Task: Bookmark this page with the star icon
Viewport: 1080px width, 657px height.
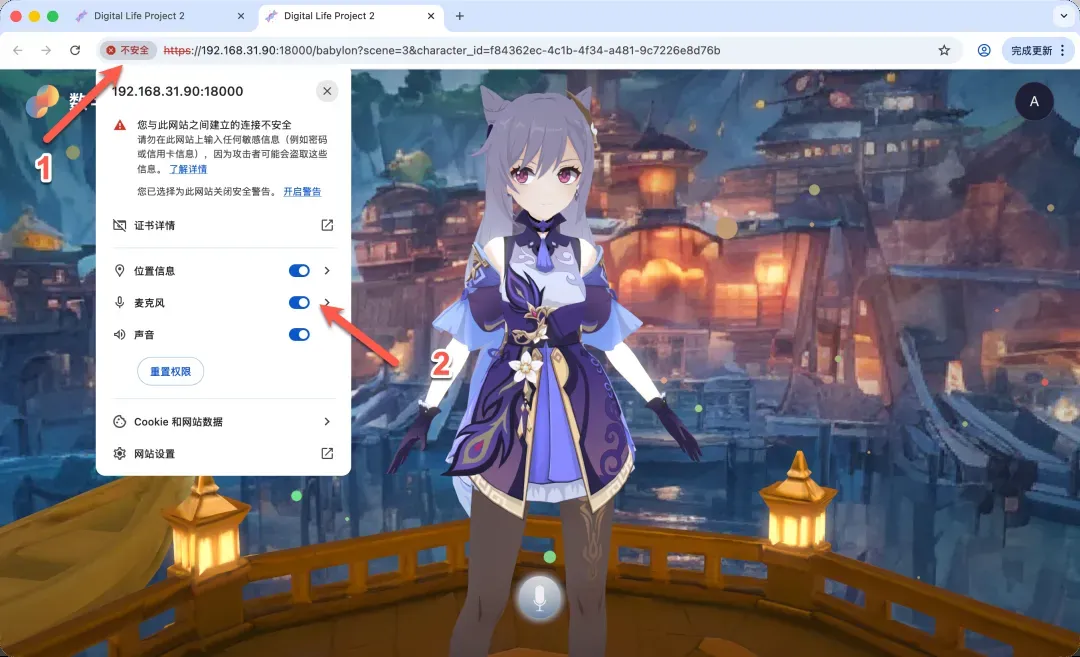Action: [x=944, y=50]
